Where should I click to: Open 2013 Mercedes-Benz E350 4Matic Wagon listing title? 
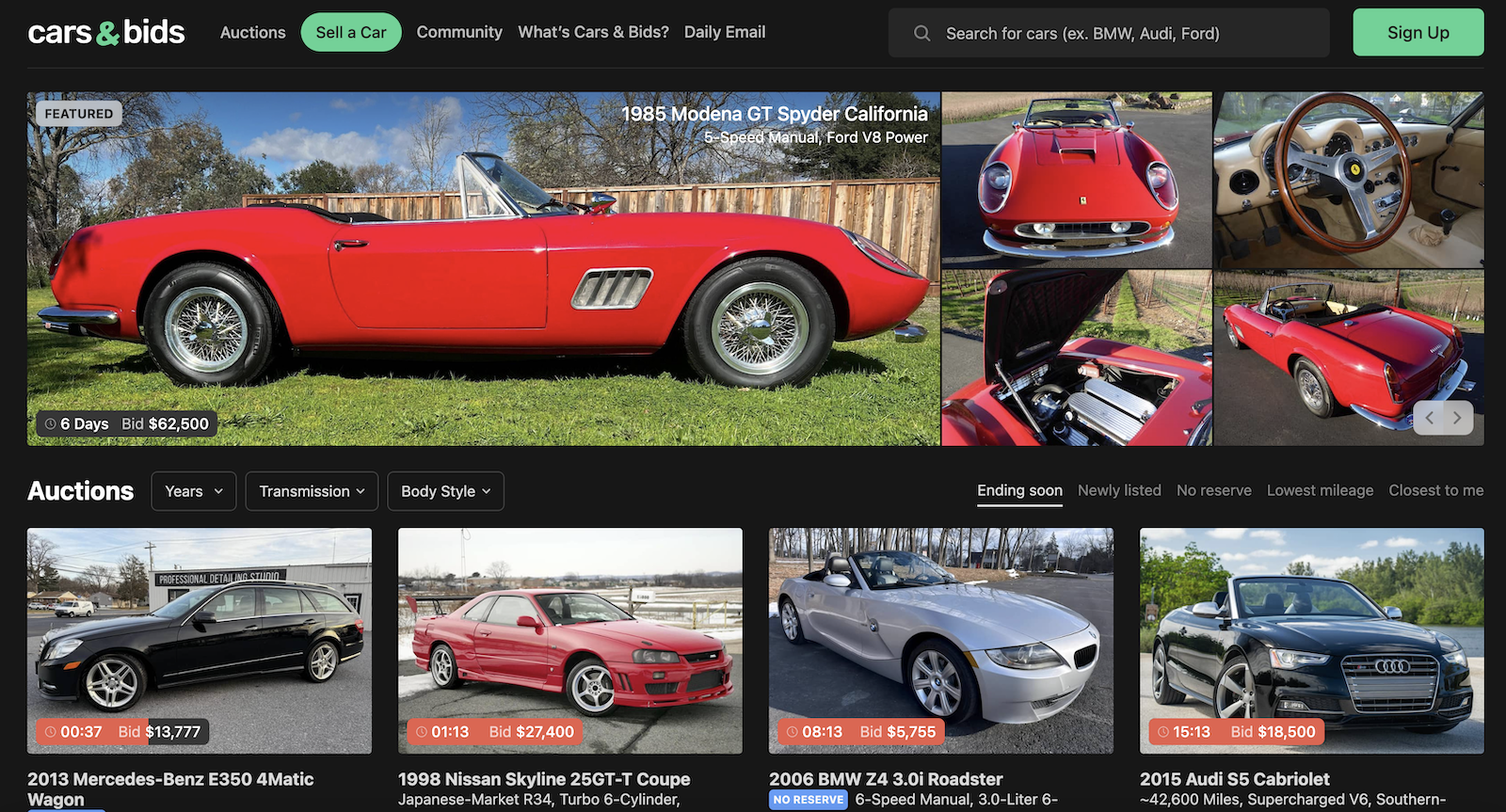pyautogui.click(x=170, y=789)
